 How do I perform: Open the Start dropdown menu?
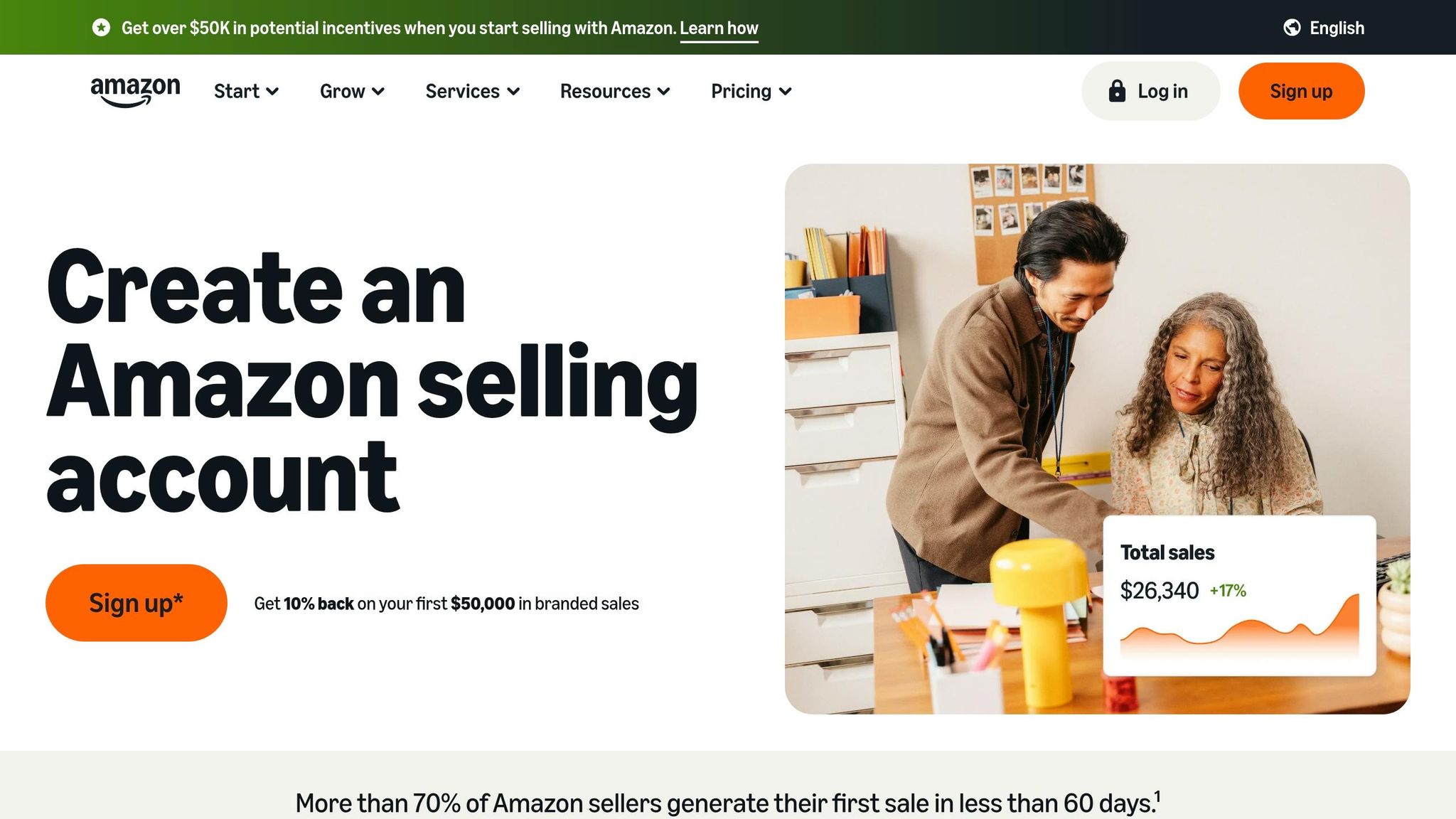pos(237,91)
